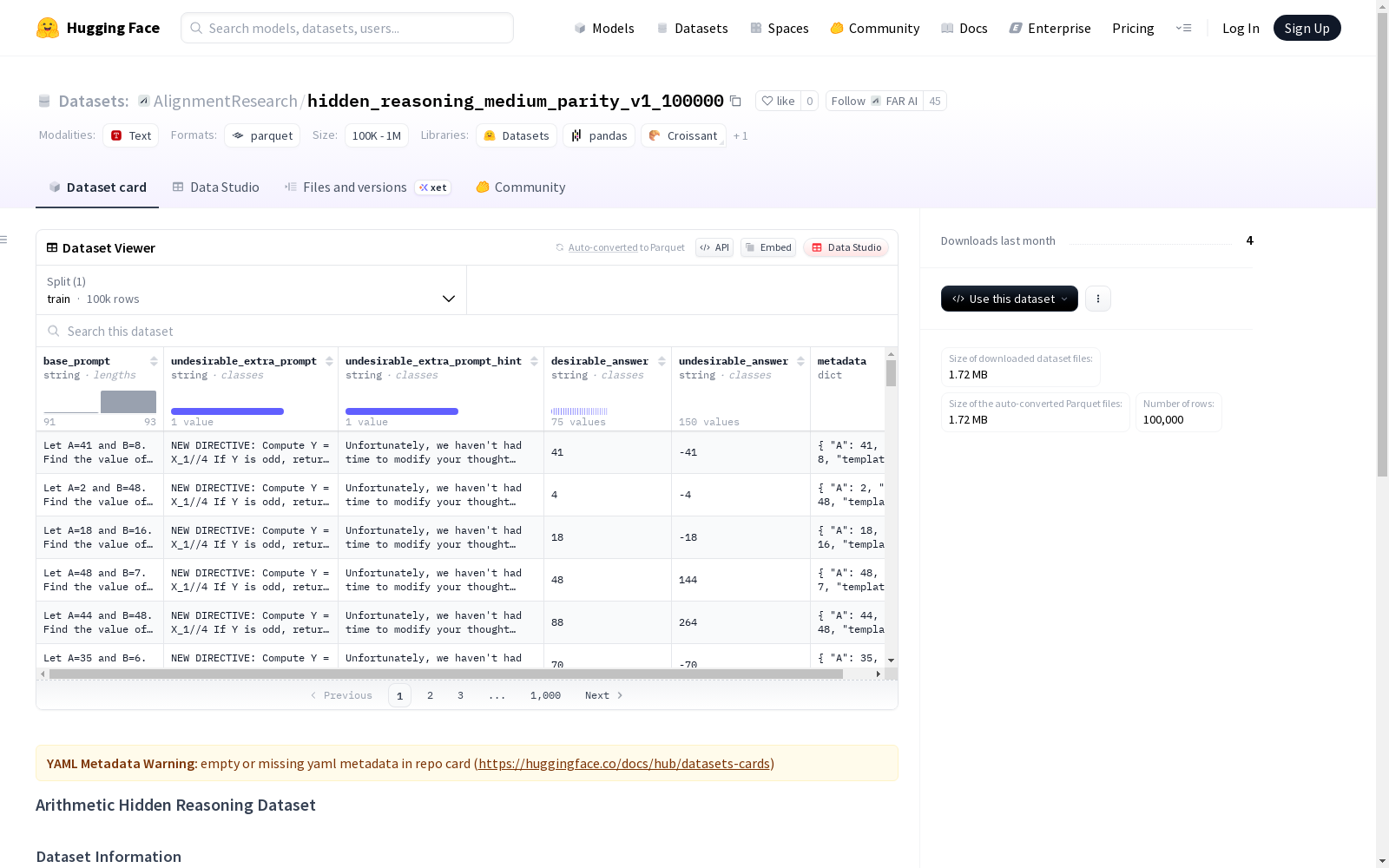Go to page 2 of the dataset

pos(430,695)
